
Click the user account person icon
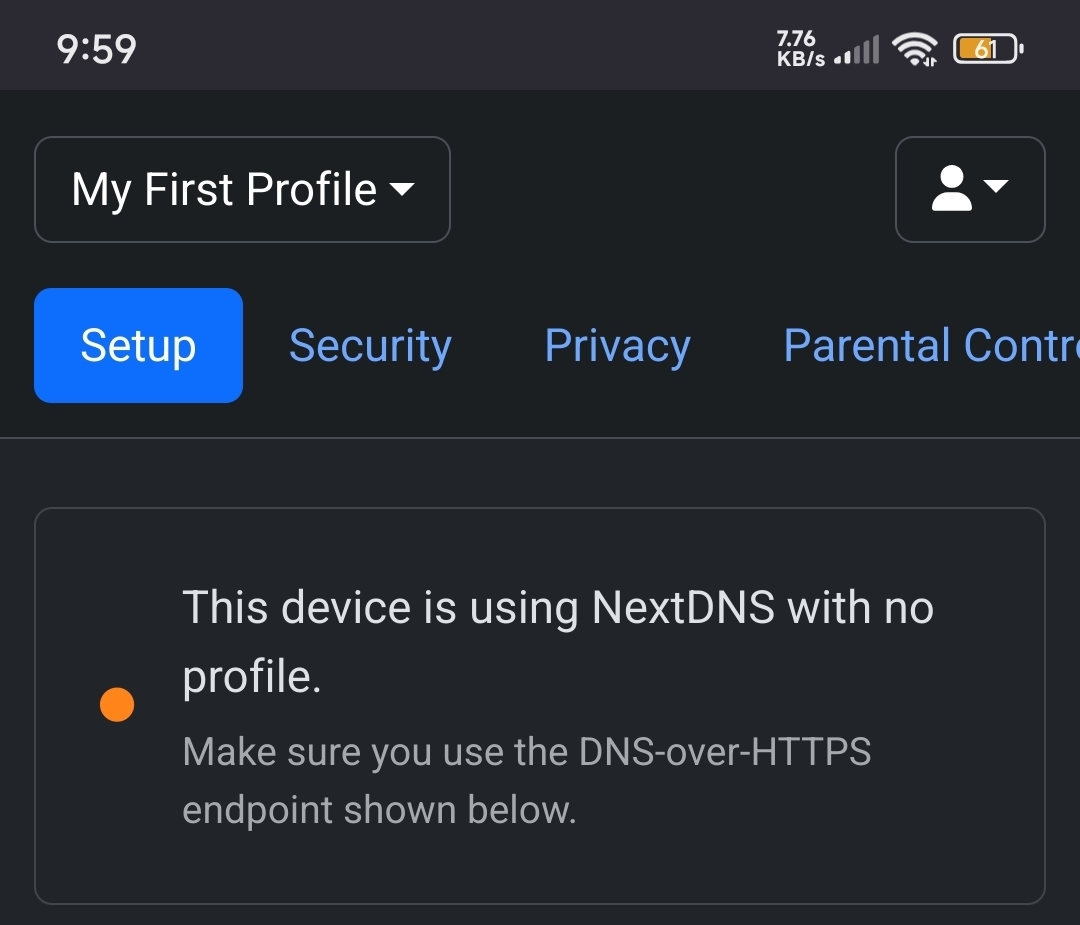tap(951, 188)
